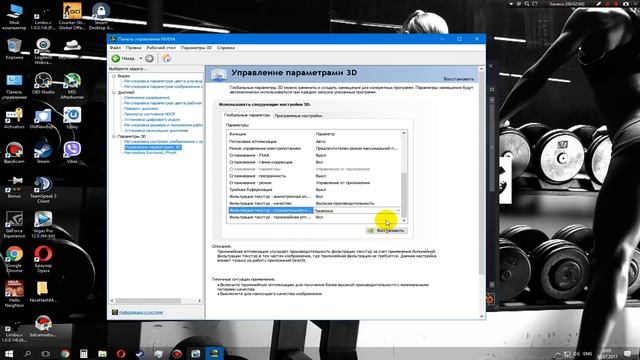
Task: Select the Bandicam desktop shortcut
Action: click(x=14, y=153)
